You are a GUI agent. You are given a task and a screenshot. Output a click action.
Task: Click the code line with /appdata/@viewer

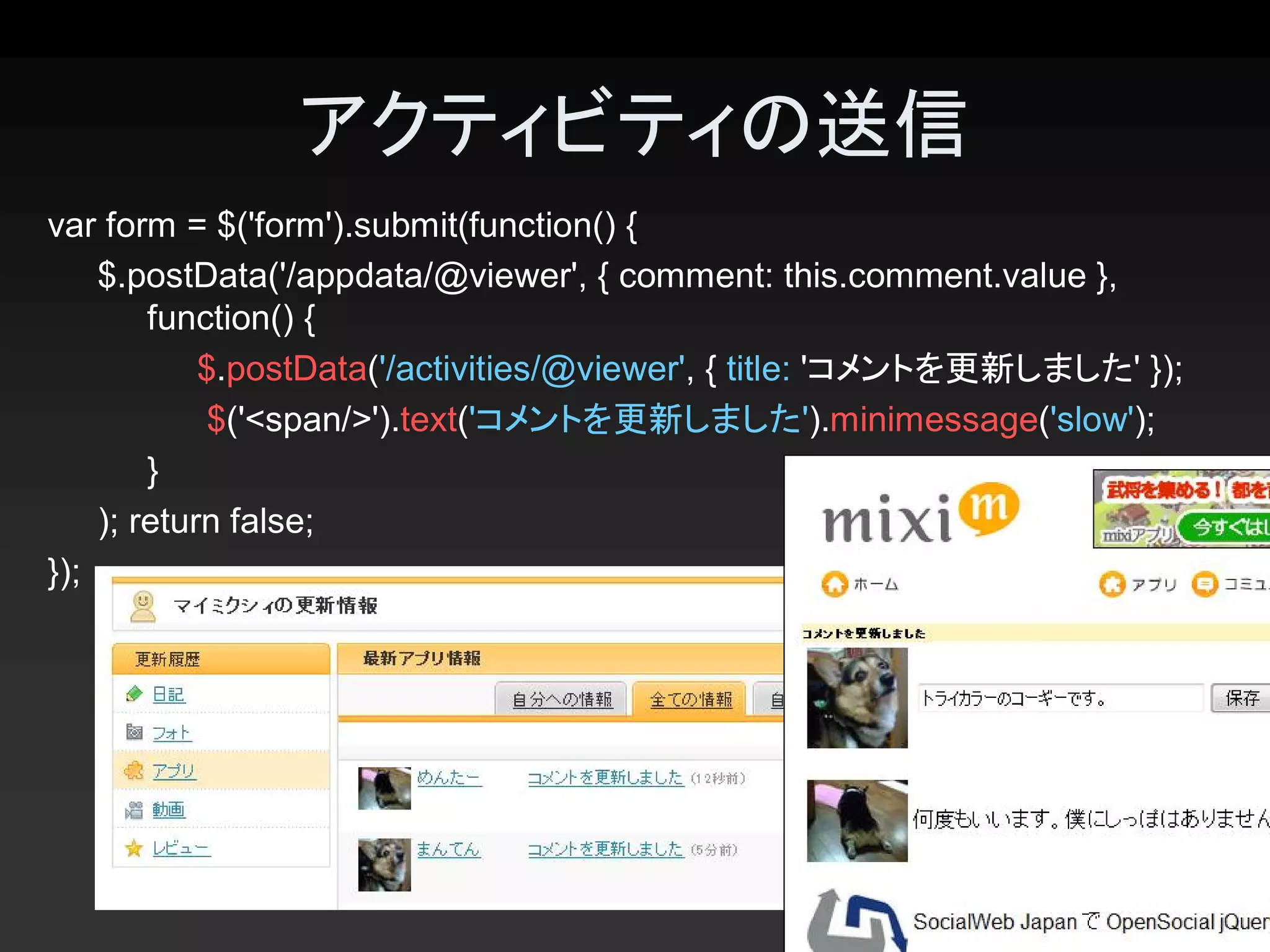click(607, 275)
